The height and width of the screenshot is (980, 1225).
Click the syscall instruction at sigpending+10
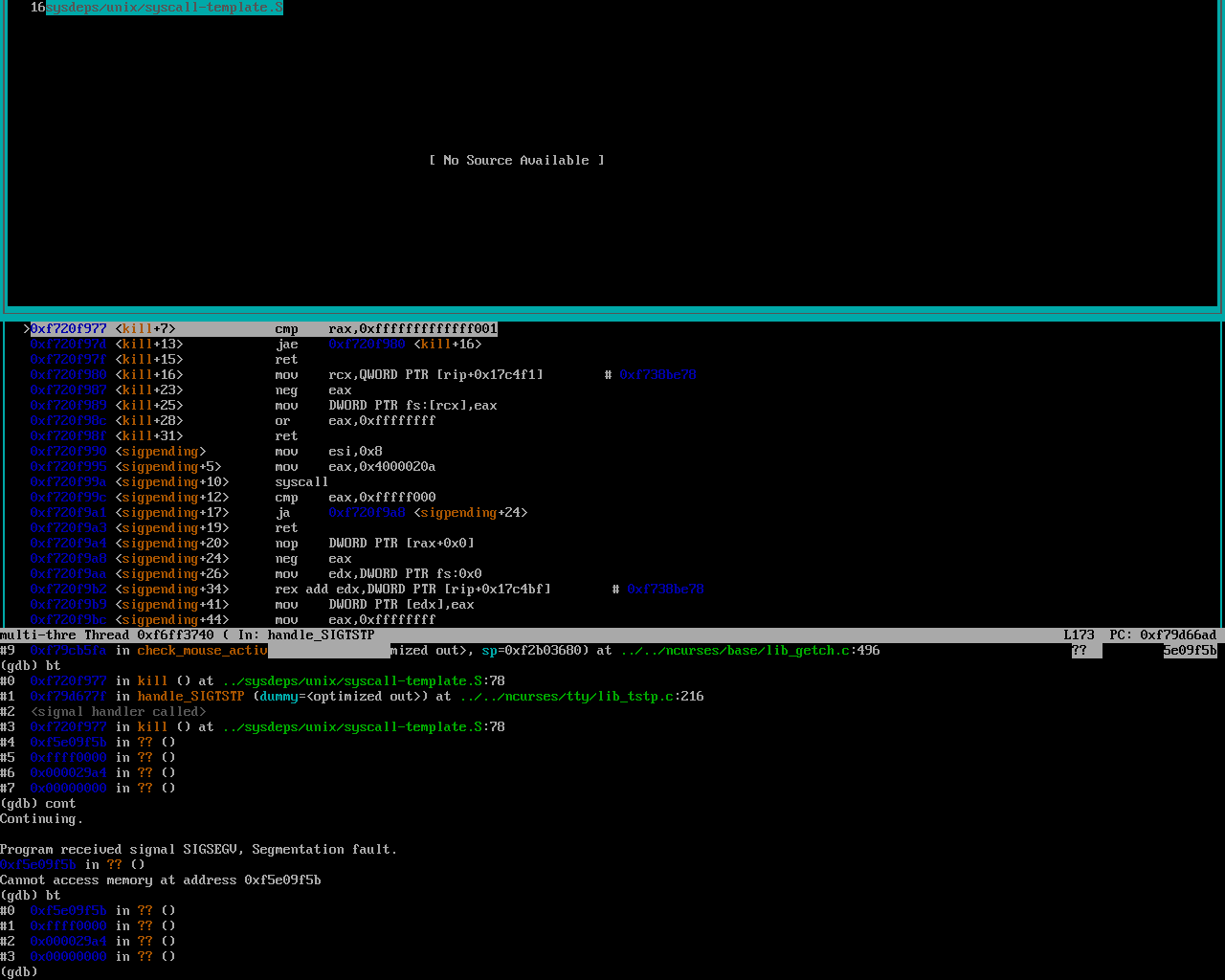[301, 482]
